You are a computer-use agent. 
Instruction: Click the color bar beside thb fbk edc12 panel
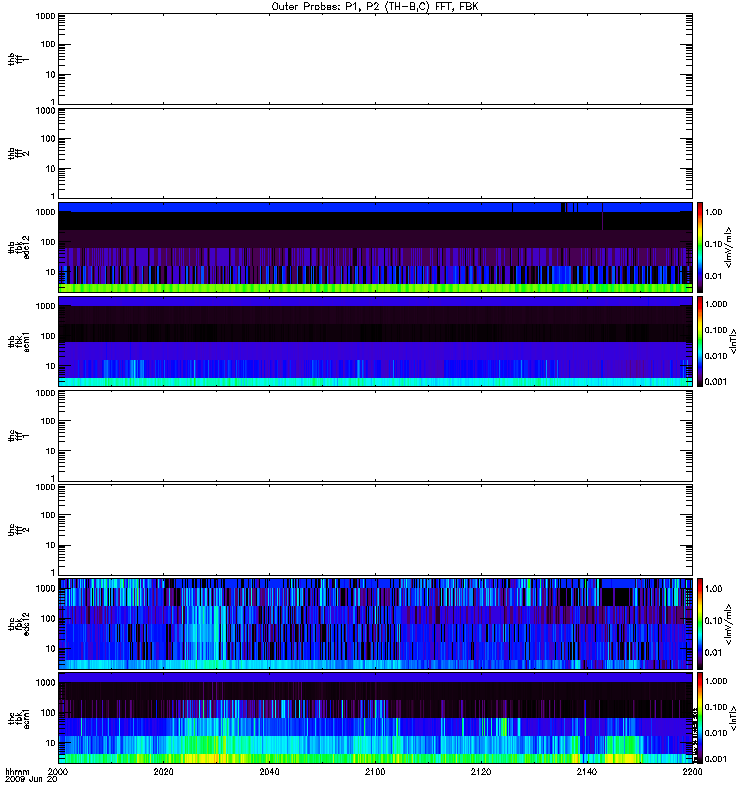700,247
